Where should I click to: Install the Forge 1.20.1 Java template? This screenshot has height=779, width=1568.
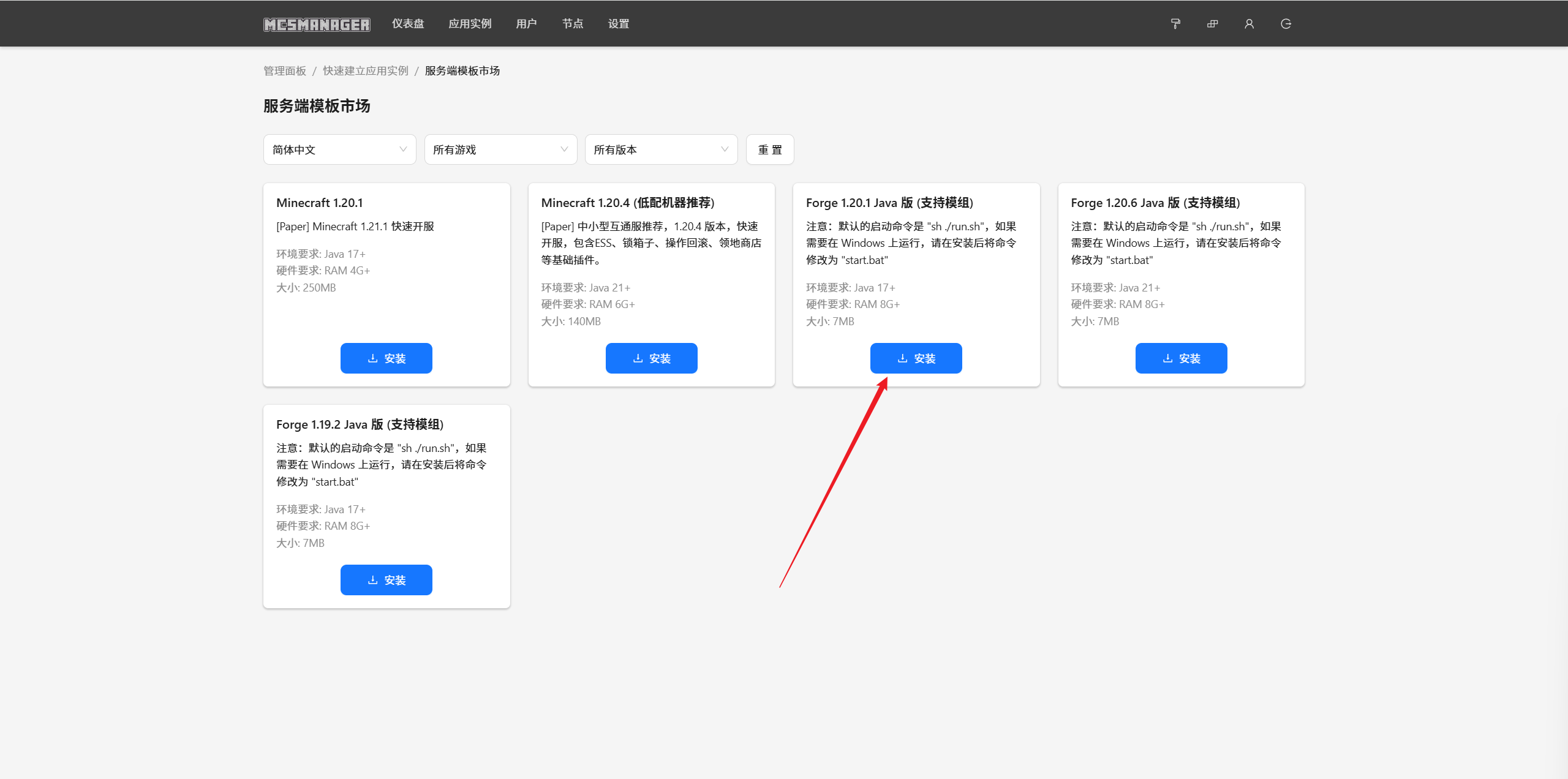[x=916, y=358]
